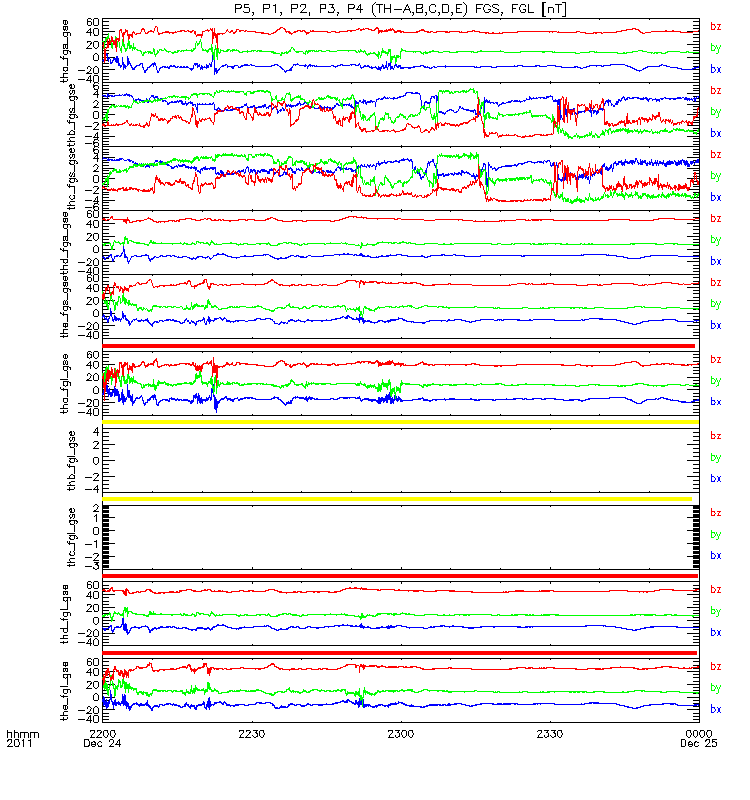Click the by legend of the_fgl_gse panel
The height and width of the screenshot is (800, 750).
point(716,688)
